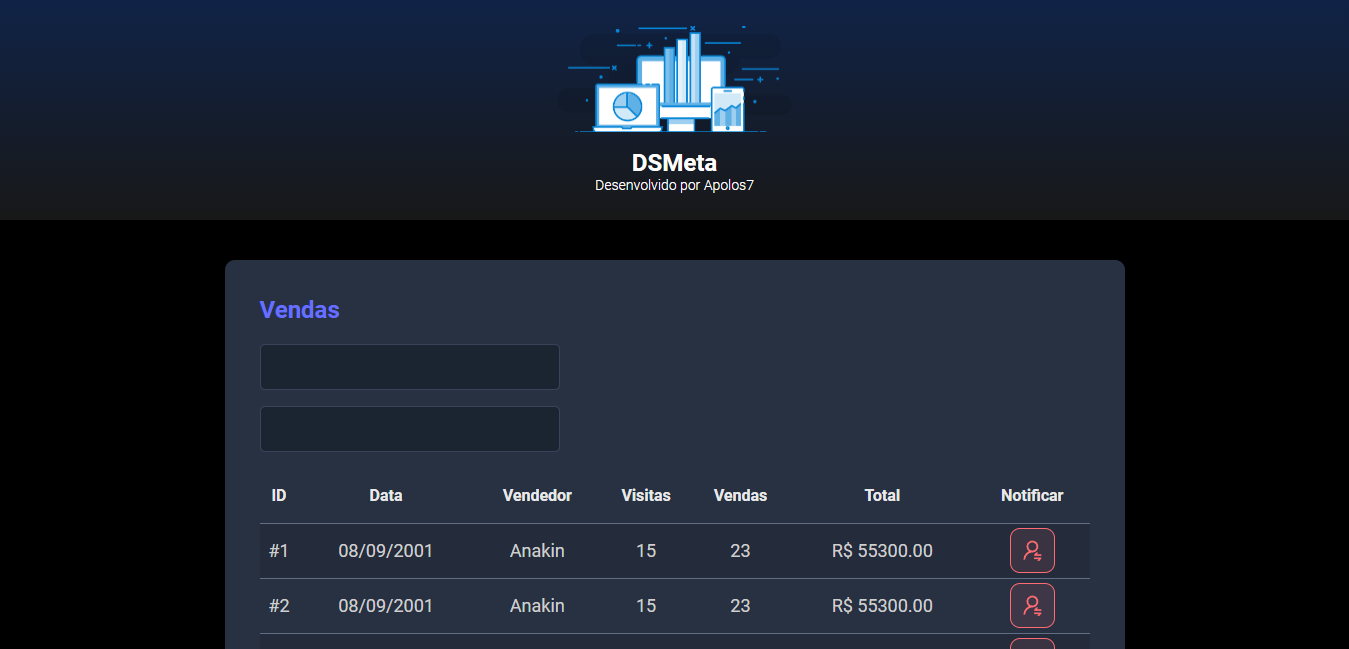The width and height of the screenshot is (1349, 649).
Task: Click visits value 15 in row #1
Action: coord(646,551)
